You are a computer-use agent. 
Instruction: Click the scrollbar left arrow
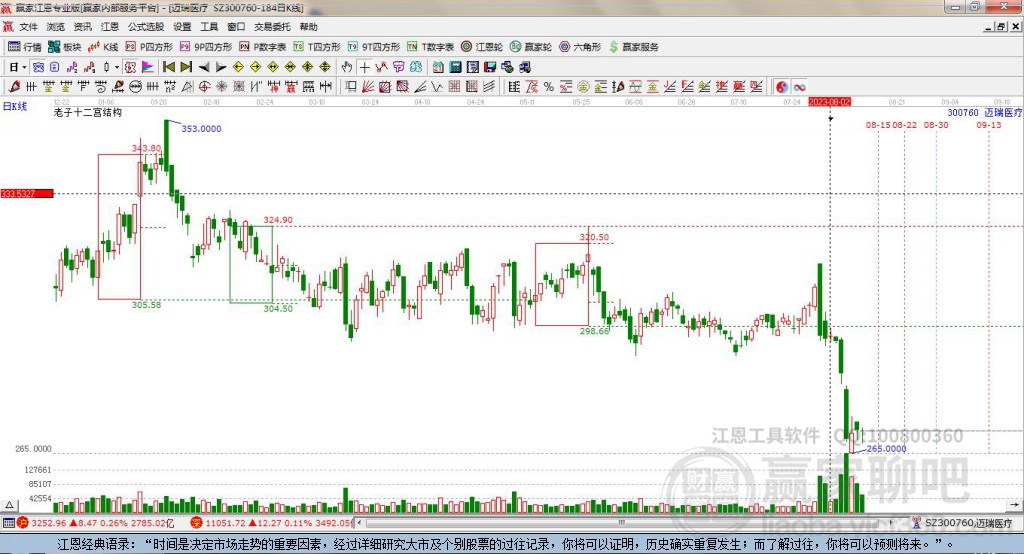click(359, 523)
